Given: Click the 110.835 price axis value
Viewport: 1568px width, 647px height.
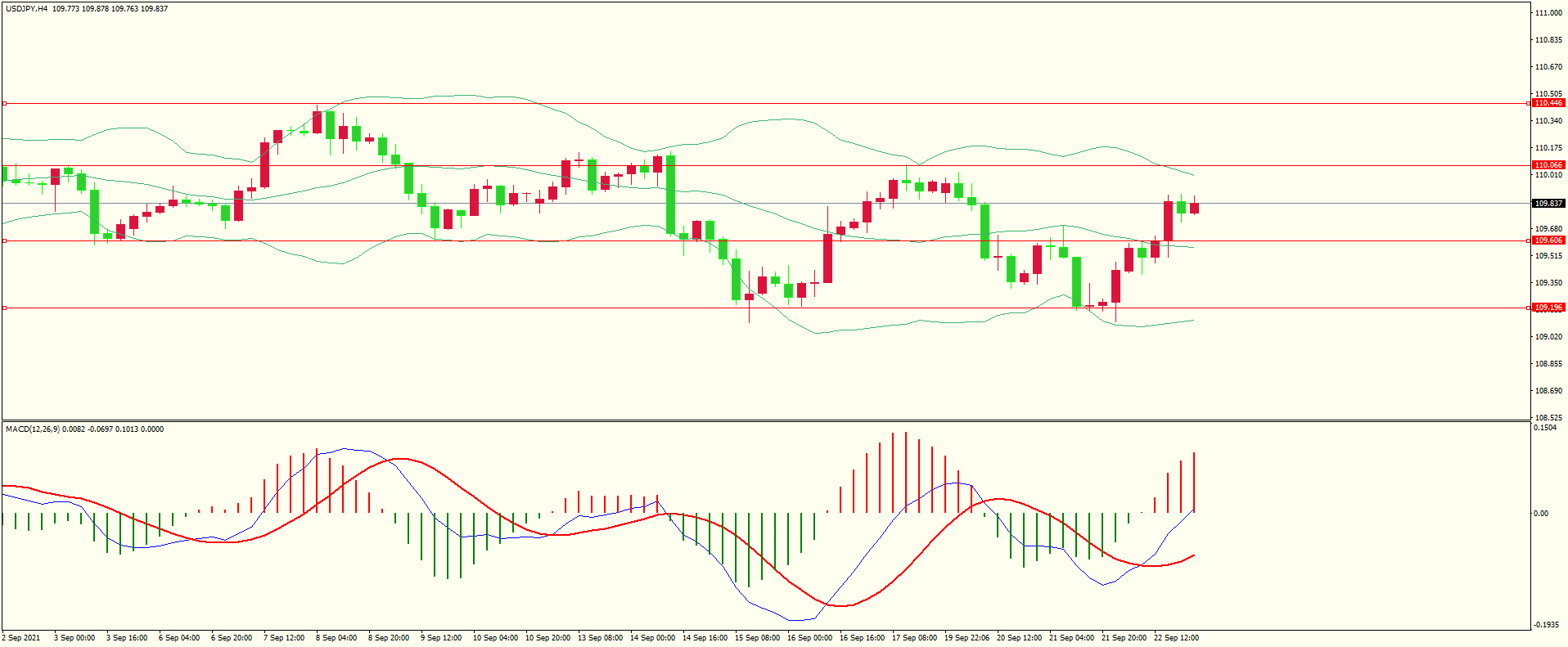Looking at the screenshot, I should pyautogui.click(x=1548, y=40).
